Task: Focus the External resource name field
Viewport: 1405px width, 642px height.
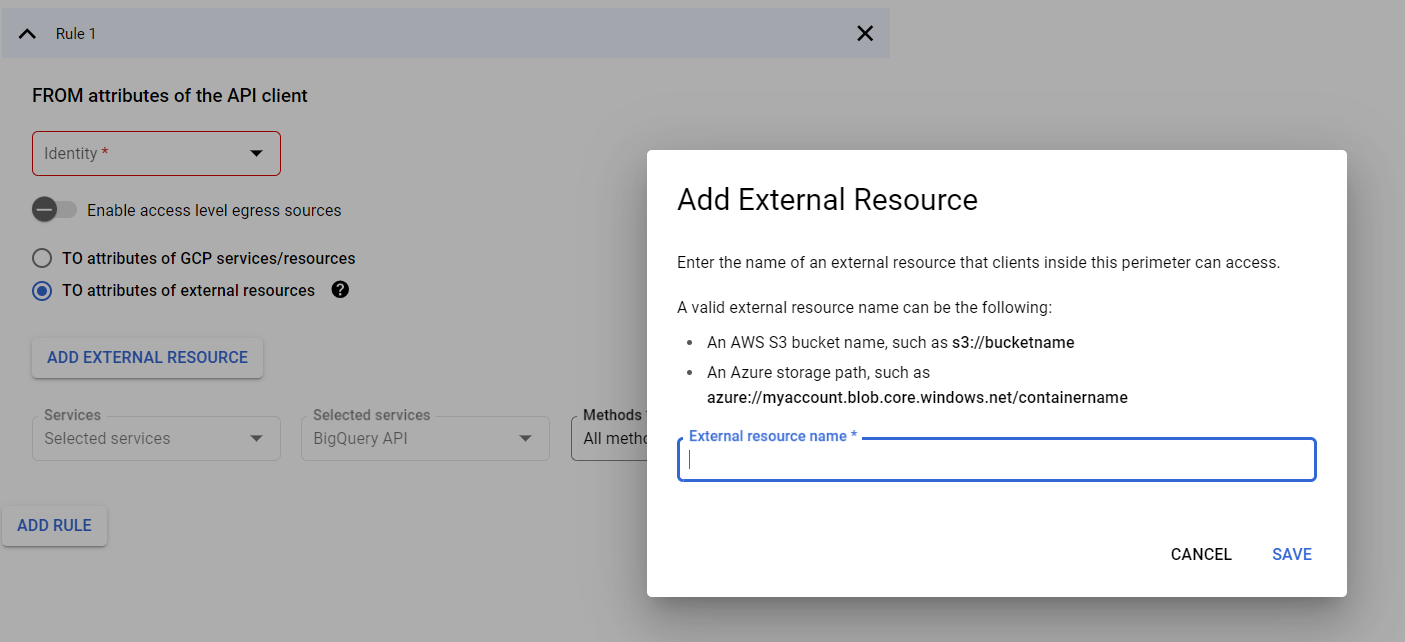Action: click(x=996, y=459)
